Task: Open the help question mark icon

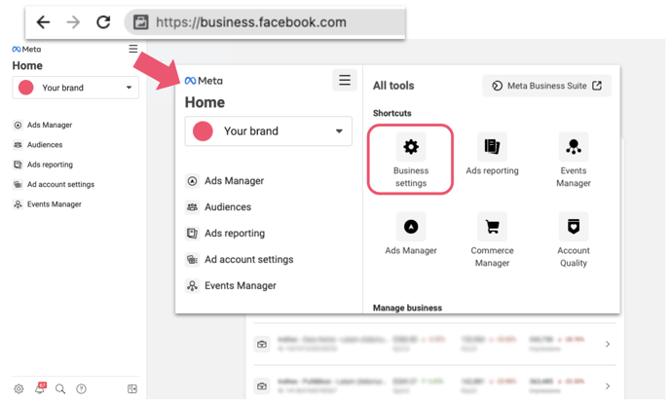Action: click(x=81, y=389)
